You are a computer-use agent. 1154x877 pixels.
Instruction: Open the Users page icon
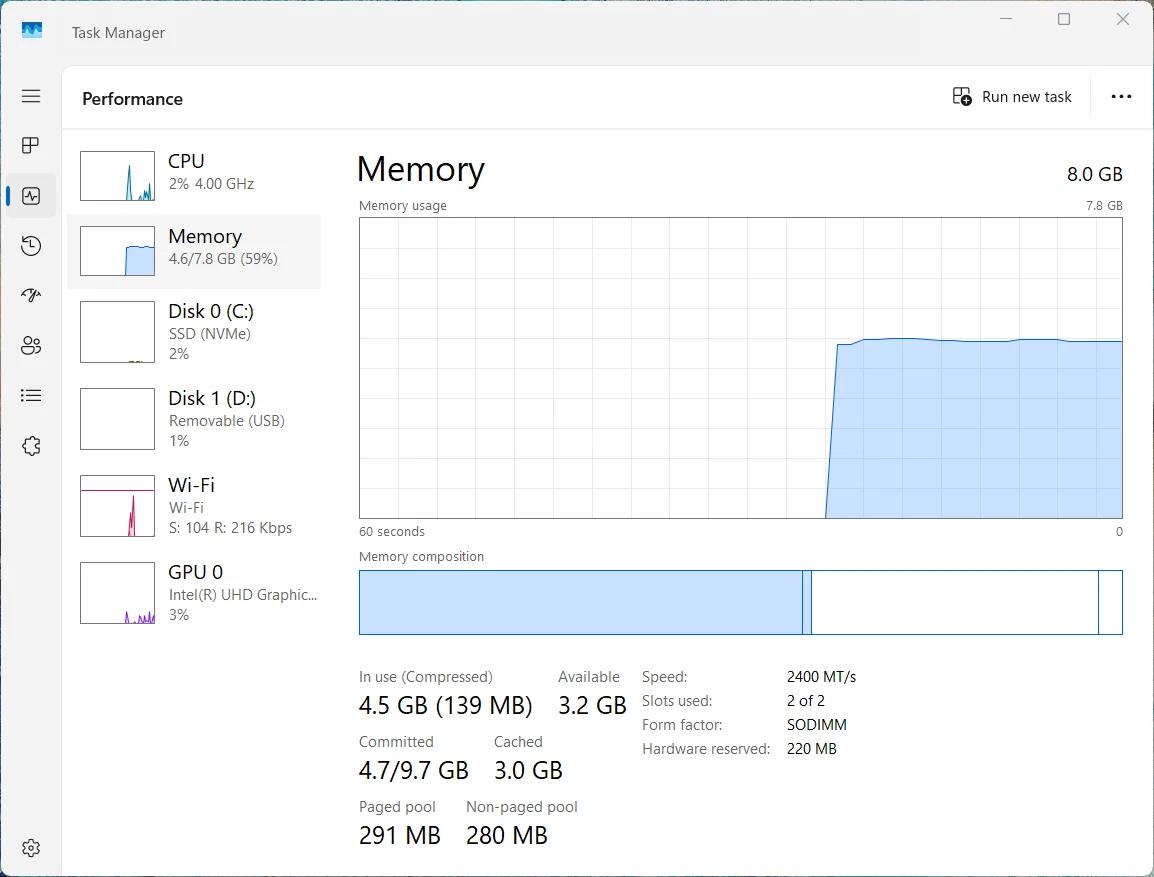(x=31, y=346)
